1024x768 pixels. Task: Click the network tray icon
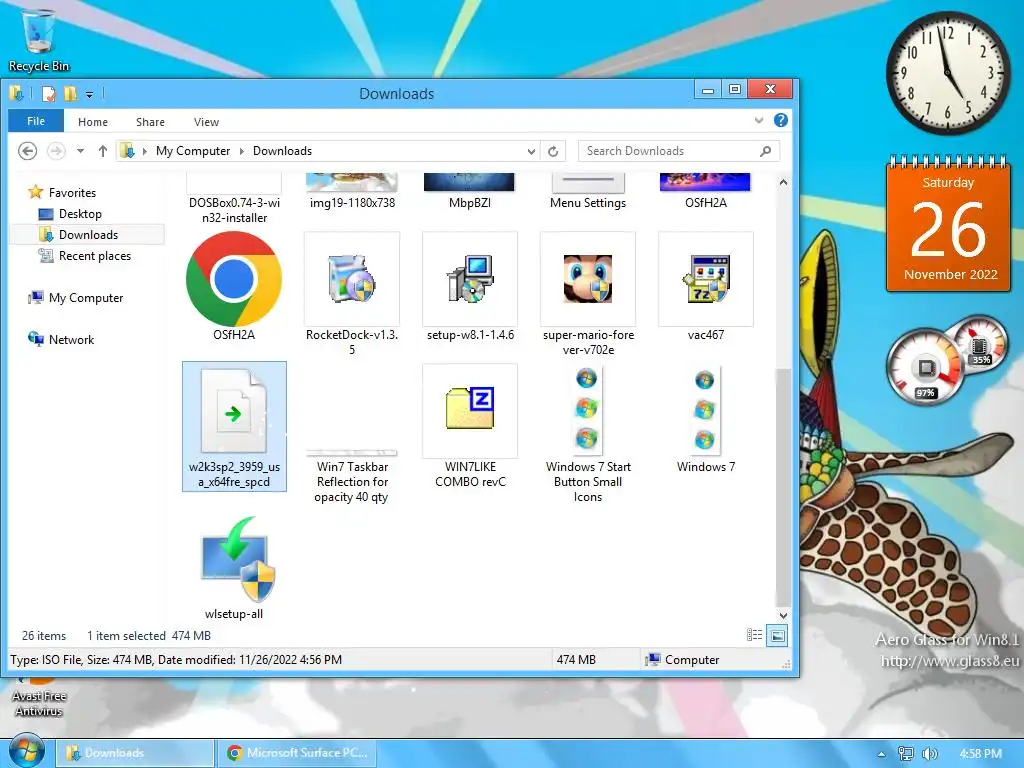click(906, 754)
